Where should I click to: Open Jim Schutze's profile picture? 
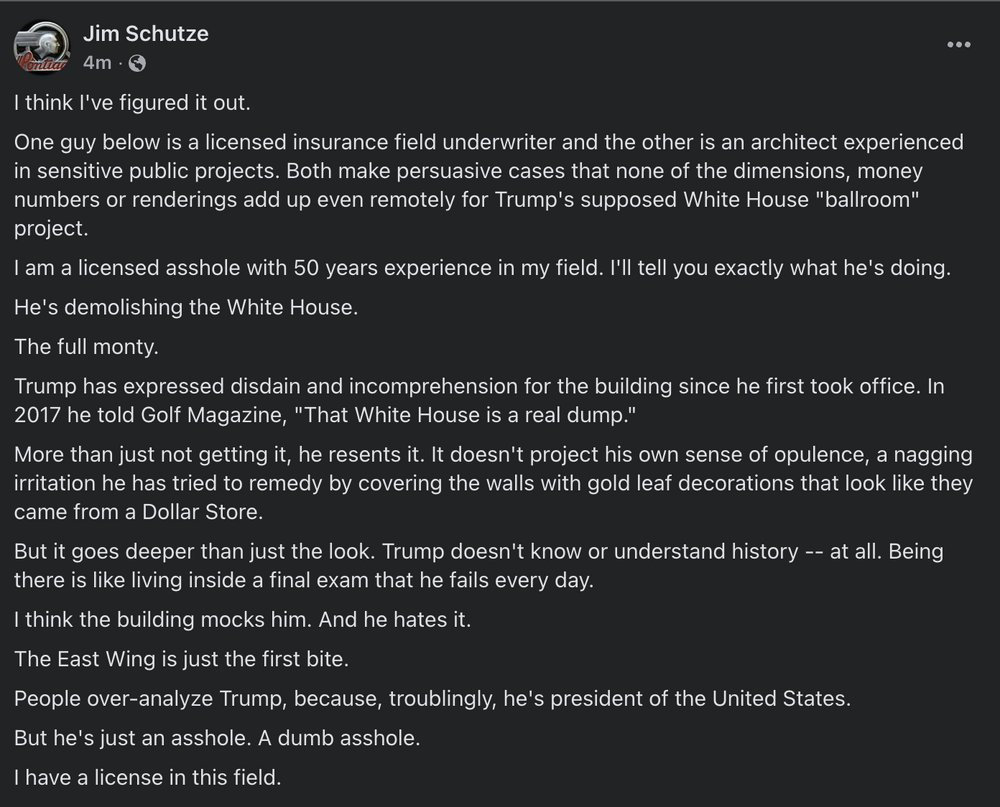pos(42,47)
